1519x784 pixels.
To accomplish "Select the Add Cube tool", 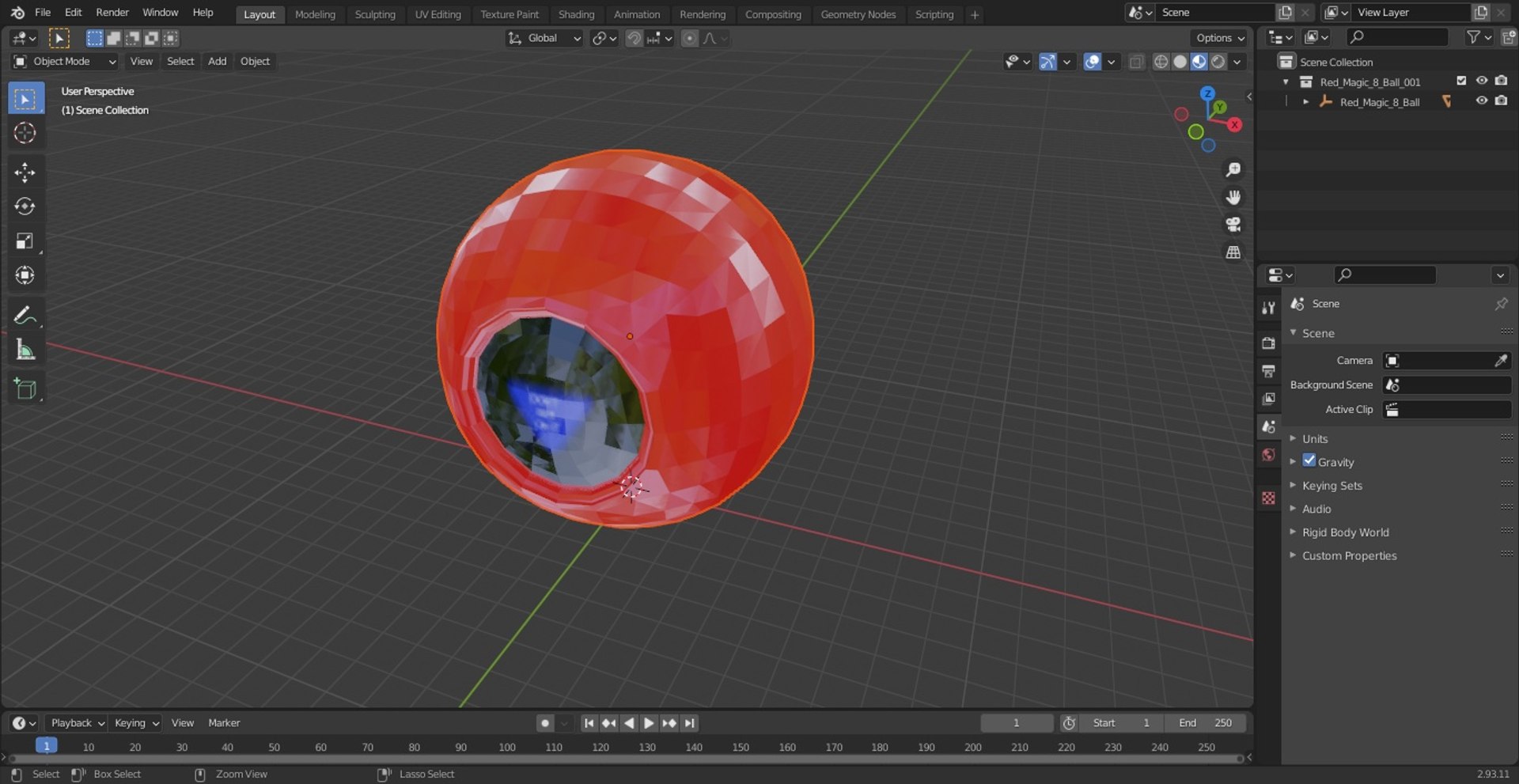I will click(x=25, y=389).
